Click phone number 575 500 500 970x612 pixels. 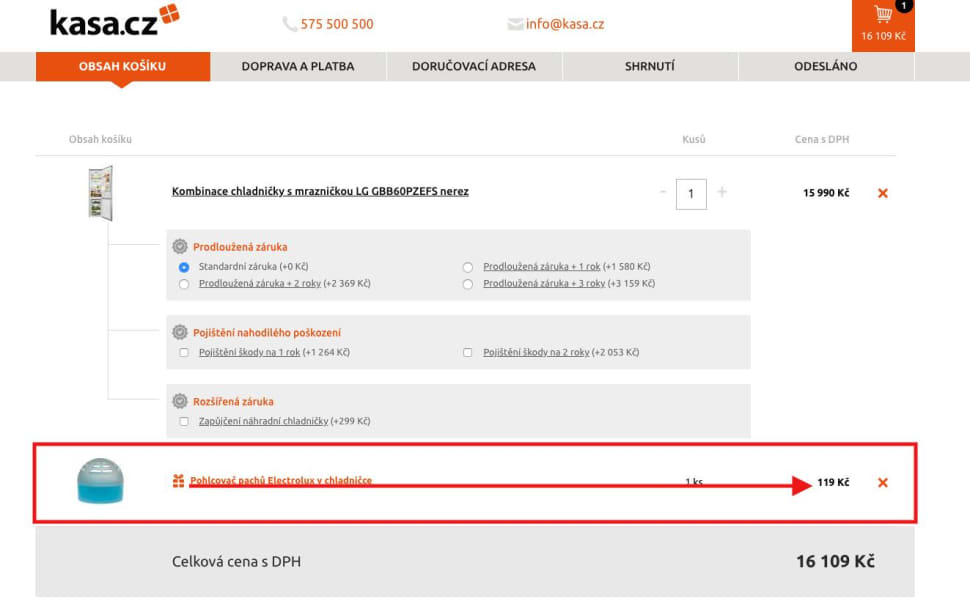(337, 24)
